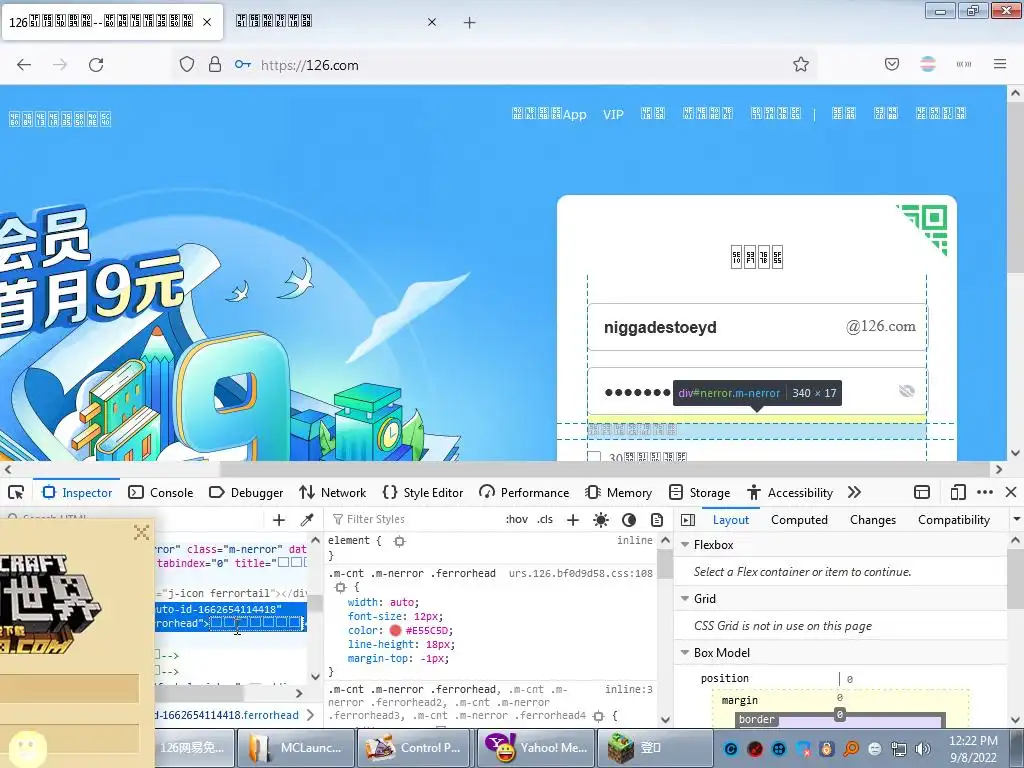Toggle password visibility eye icon
Viewport: 1024px width, 768px height.
tap(906, 391)
